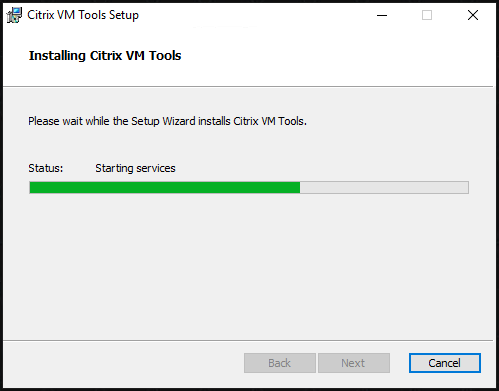Click the "Citrix VM Tools Setup" title text

[83, 15]
